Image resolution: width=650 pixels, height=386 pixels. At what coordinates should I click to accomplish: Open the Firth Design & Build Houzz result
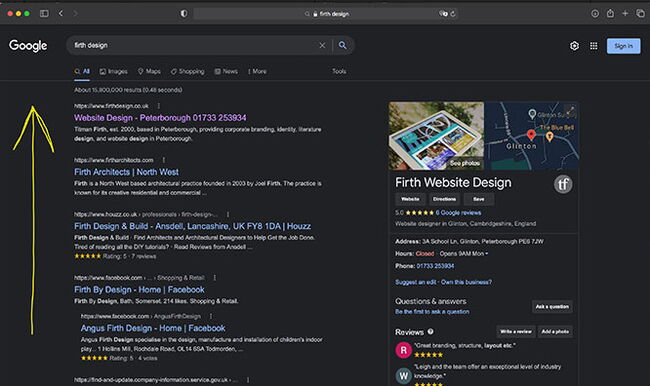pyautogui.click(x=192, y=226)
